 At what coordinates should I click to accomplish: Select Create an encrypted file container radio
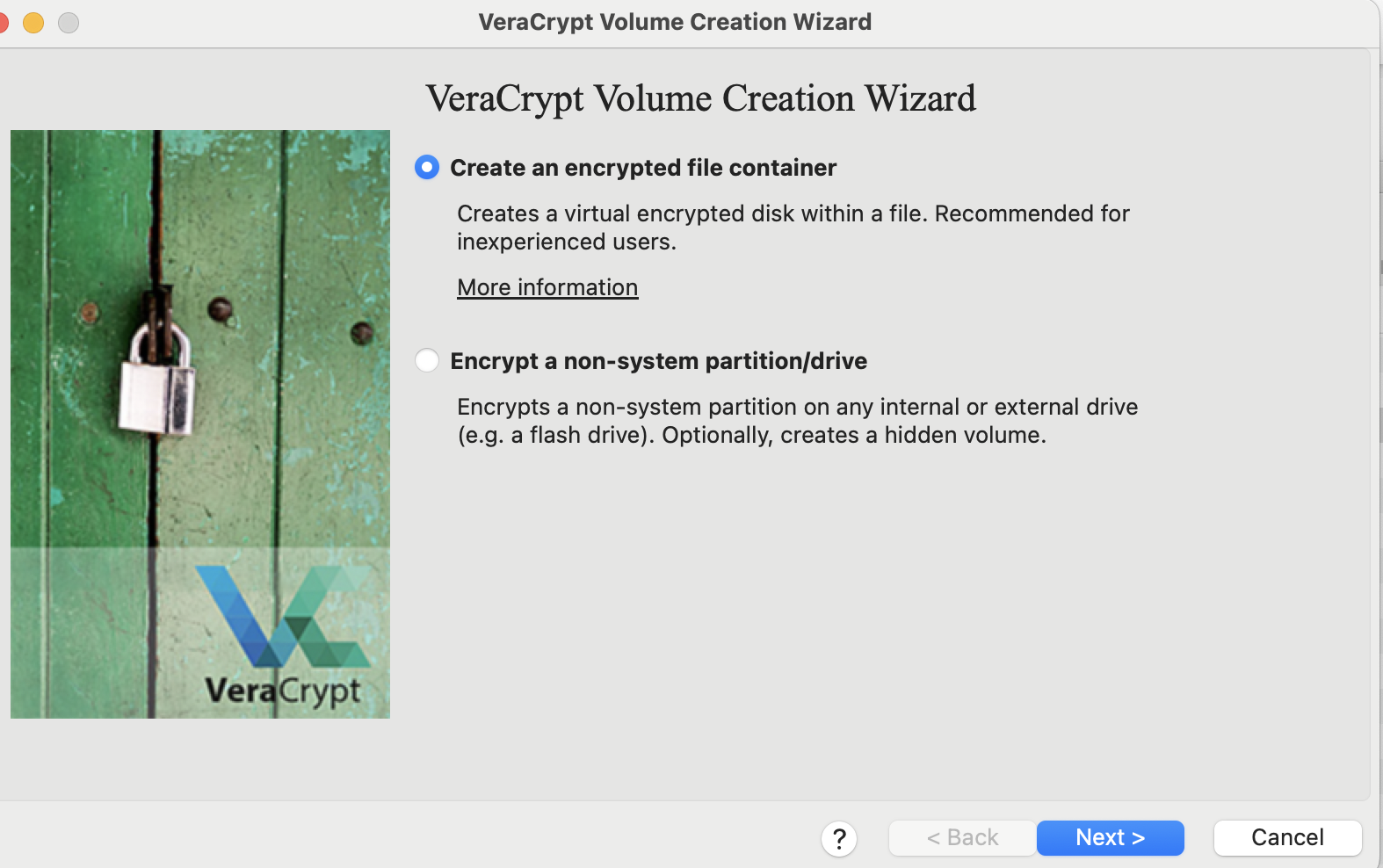tap(427, 167)
